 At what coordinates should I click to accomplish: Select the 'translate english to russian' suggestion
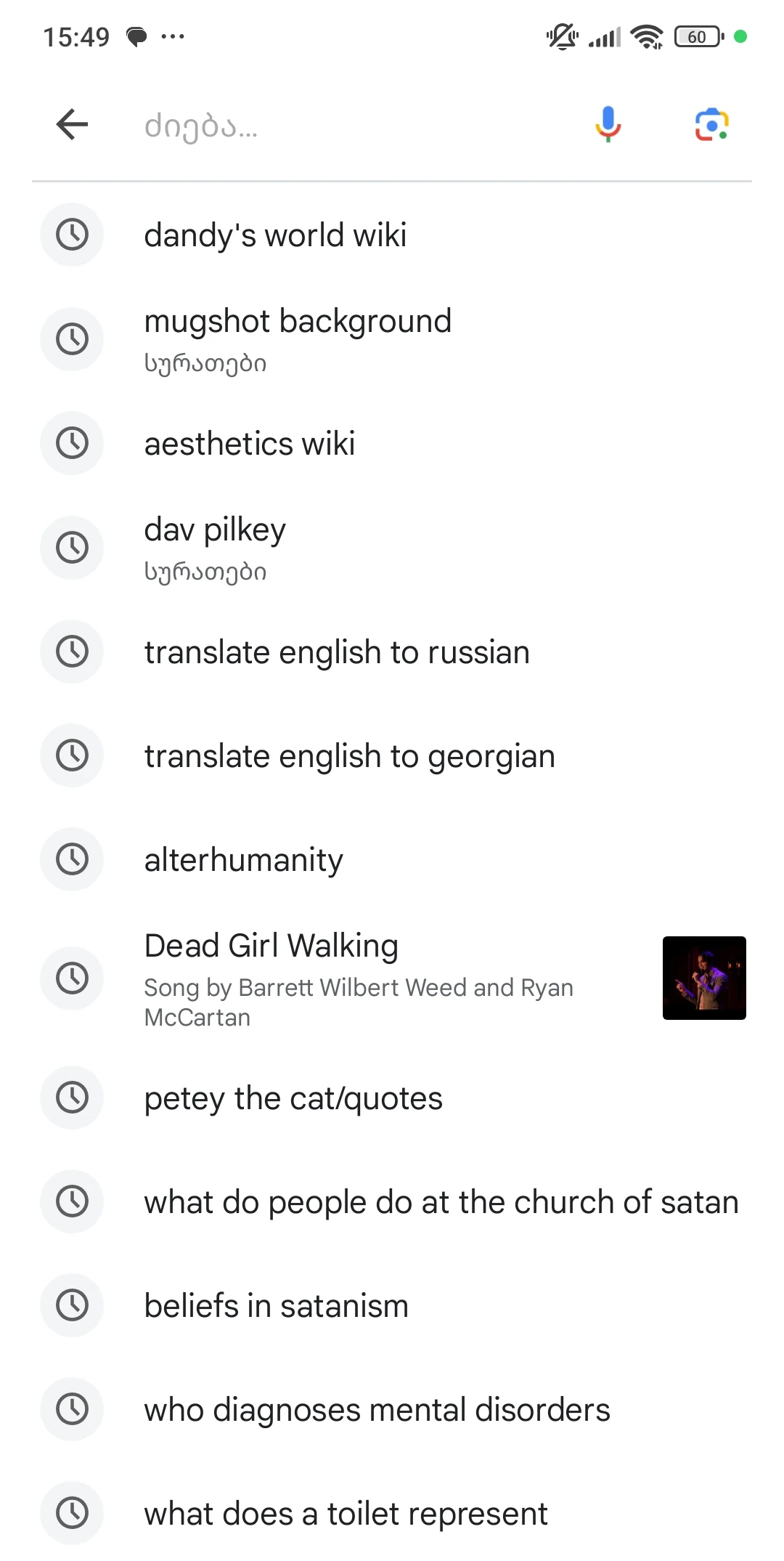(x=336, y=652)
